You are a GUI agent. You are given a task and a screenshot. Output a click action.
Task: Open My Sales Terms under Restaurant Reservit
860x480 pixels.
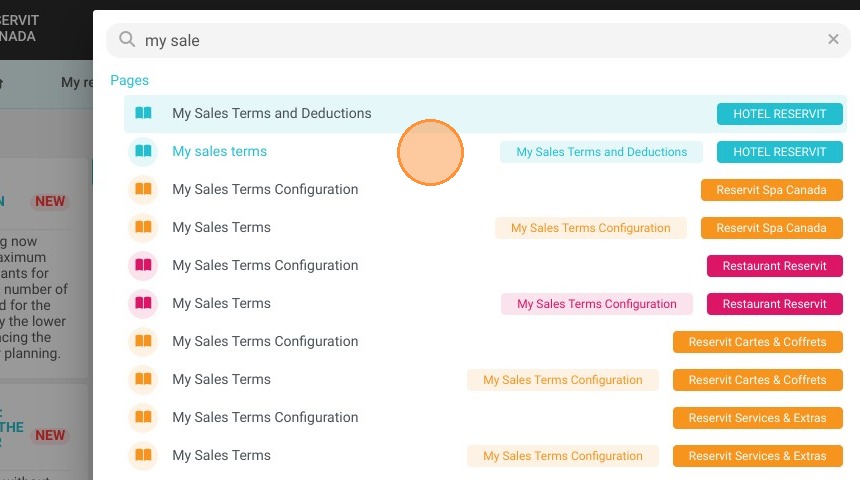(x=221, y=303)
